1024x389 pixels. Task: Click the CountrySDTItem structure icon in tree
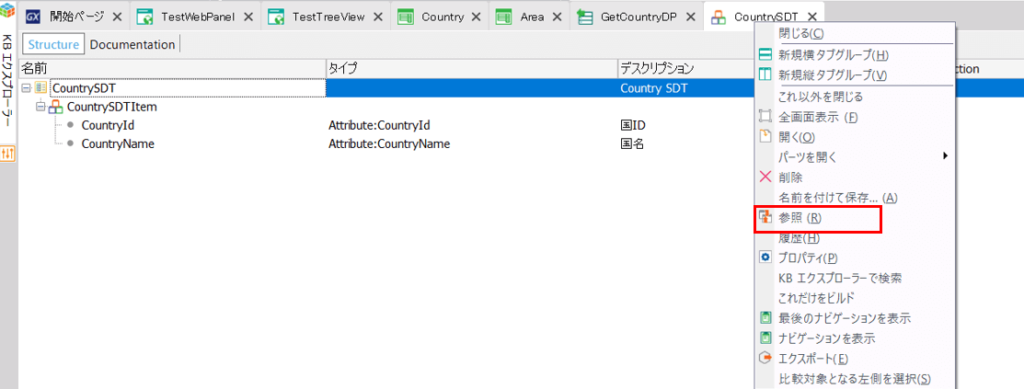(56, 106)
